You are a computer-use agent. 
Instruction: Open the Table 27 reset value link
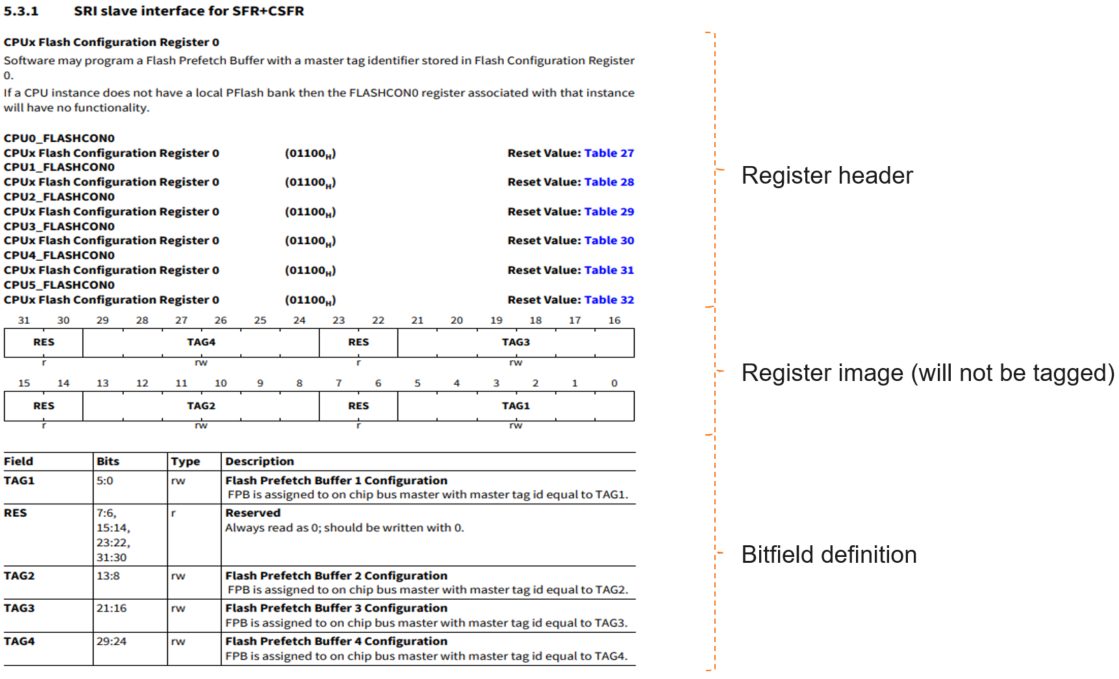click(609, 153)
